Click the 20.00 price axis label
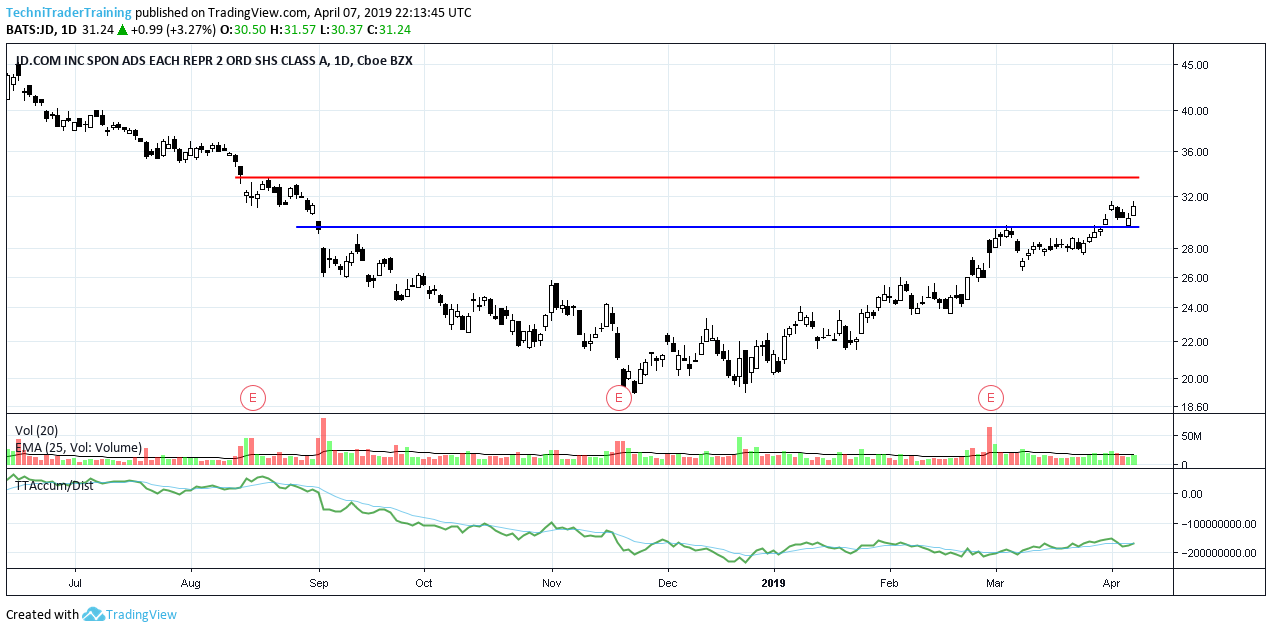 click(x=1195, y=379)
